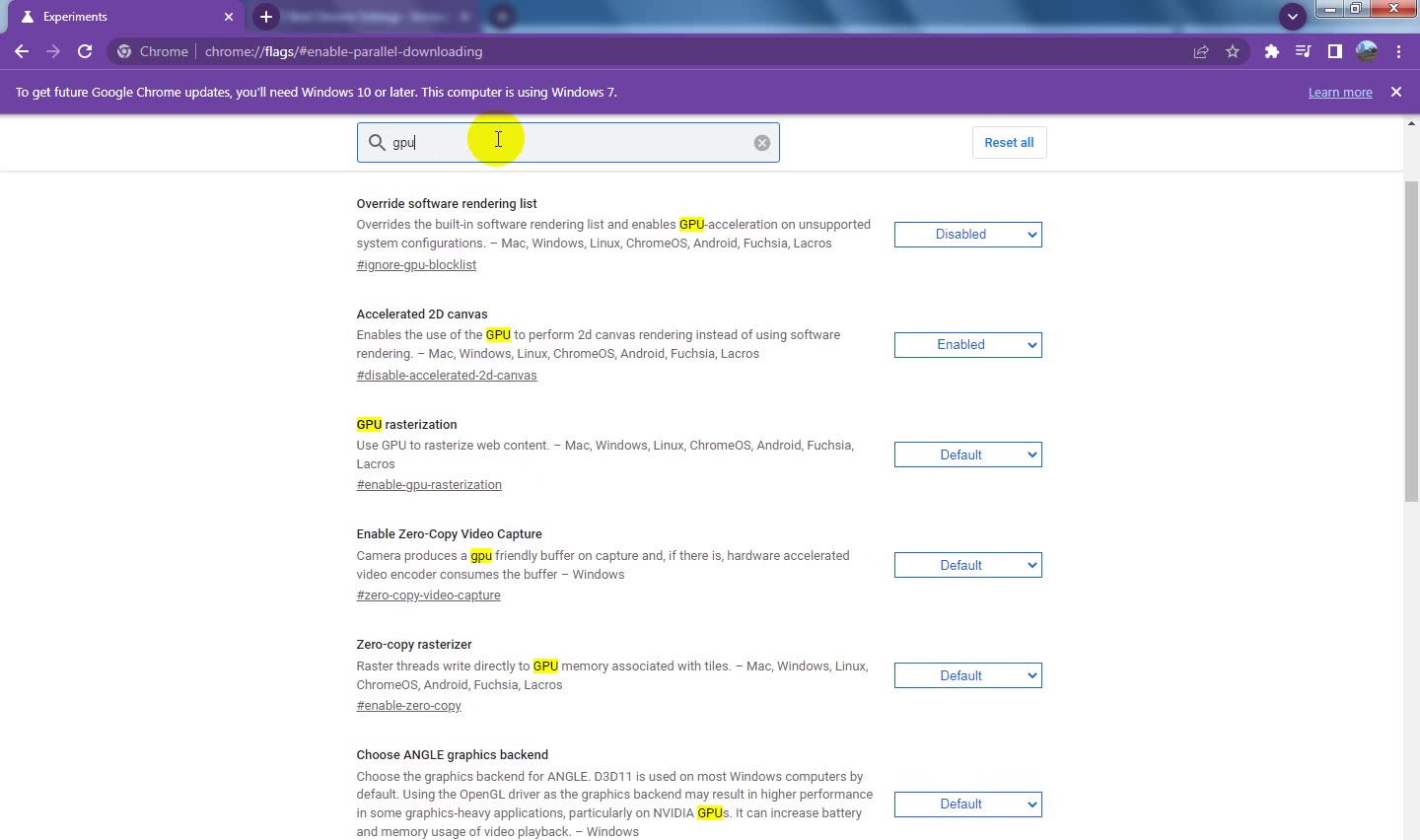Image resolution: width=1420 pixels, height=840 pixels.
Task: Expand GPU rasterization Default dropdown
Action: [968, 455]
